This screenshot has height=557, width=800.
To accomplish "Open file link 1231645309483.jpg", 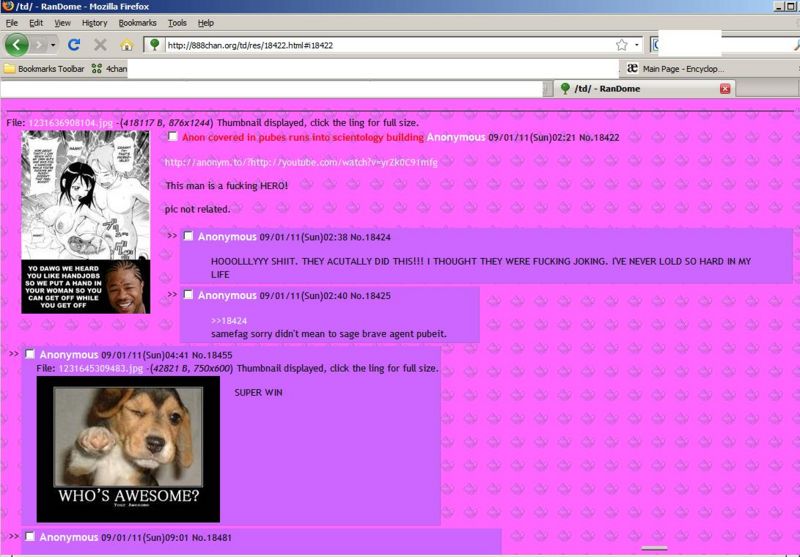I will pos(101,368).
